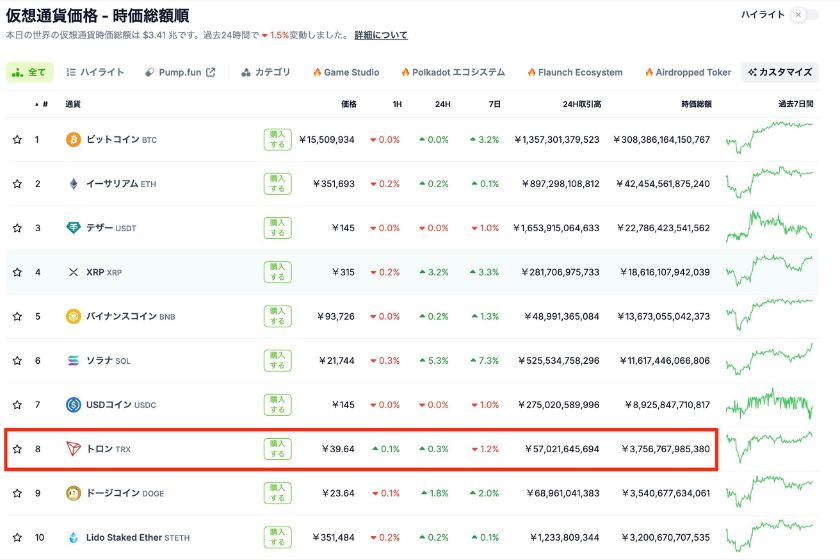Click 購入する for Lido Staked Ether
The height and width of the screenshot is (560, 840).
pyautogui.click(x=278, y=537)
